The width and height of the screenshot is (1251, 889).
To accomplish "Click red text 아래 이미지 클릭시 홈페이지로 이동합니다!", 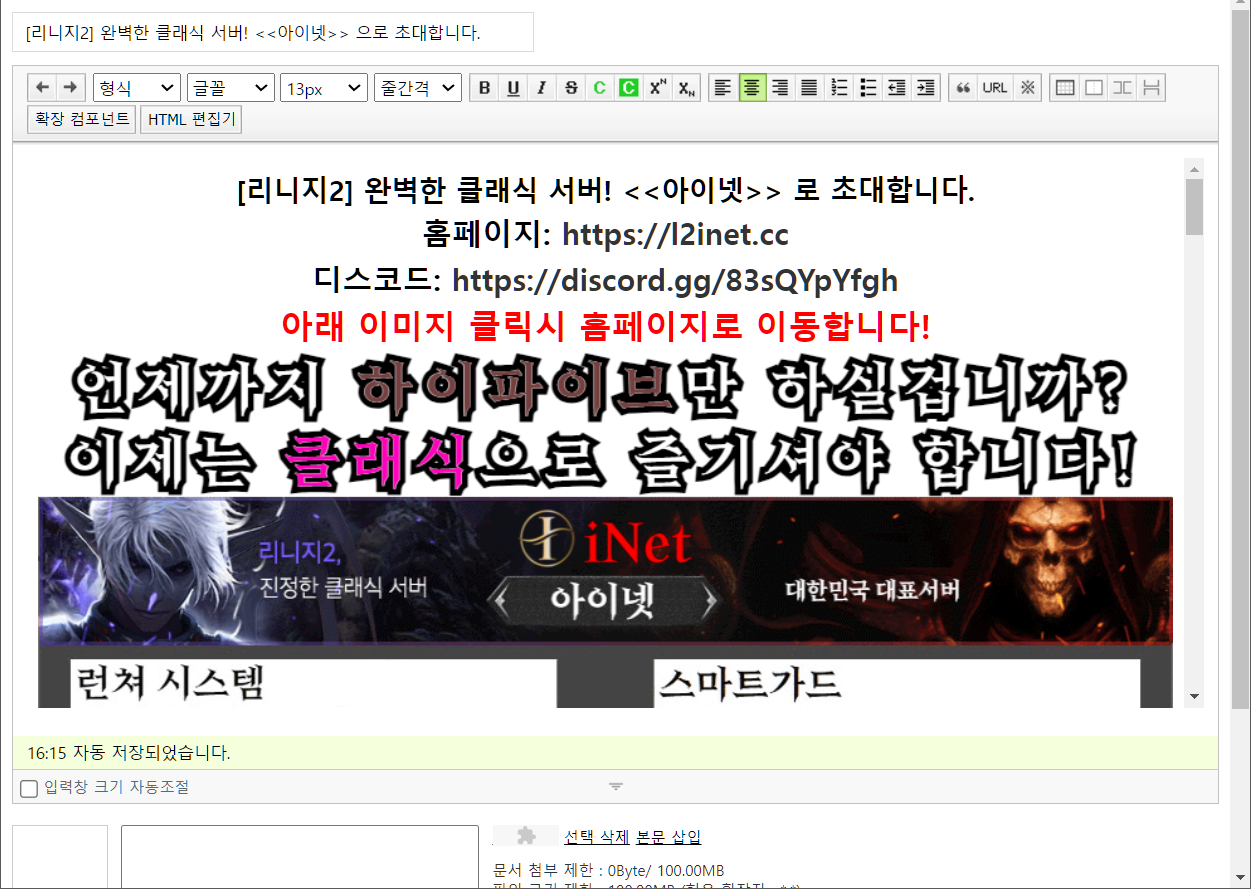I will 605,326.
